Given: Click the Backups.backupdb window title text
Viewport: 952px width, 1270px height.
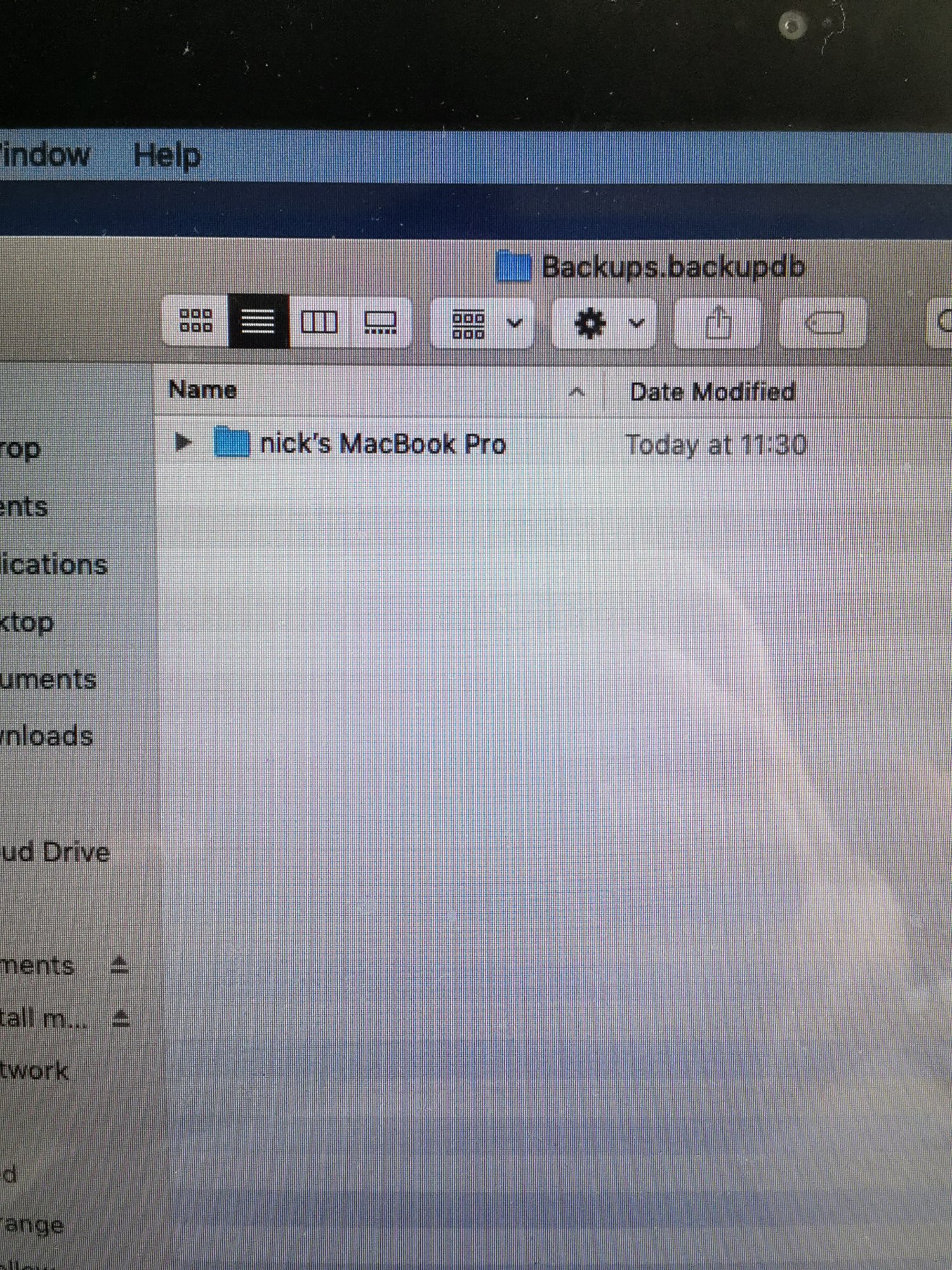Looking at the screenshot, I should tap(673, 267).
